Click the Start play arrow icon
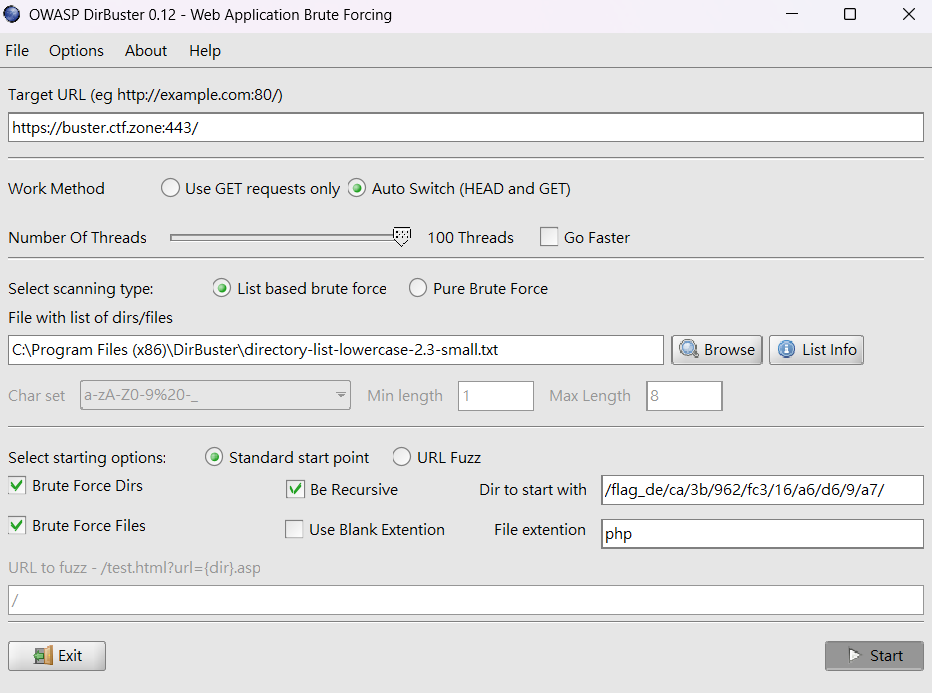 click(853, 656)
